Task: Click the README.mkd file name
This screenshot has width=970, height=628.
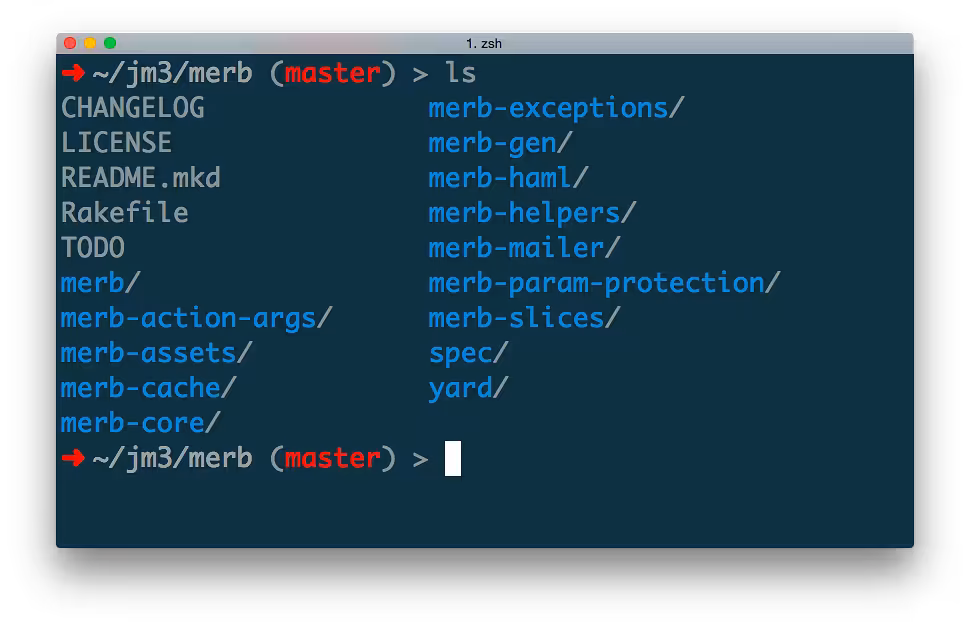Action: (140, 178)
